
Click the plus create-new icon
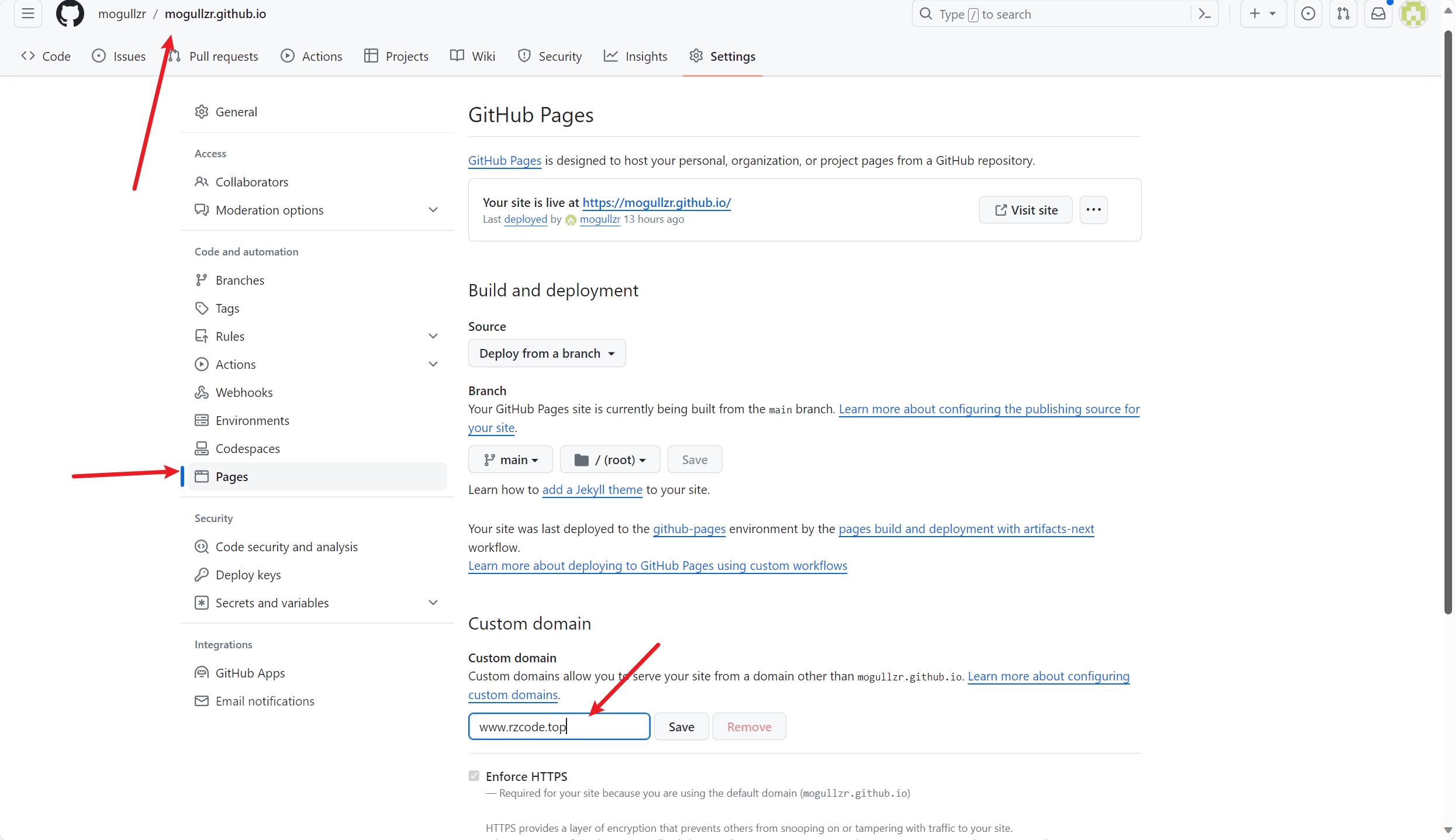tap(1254, 14)
